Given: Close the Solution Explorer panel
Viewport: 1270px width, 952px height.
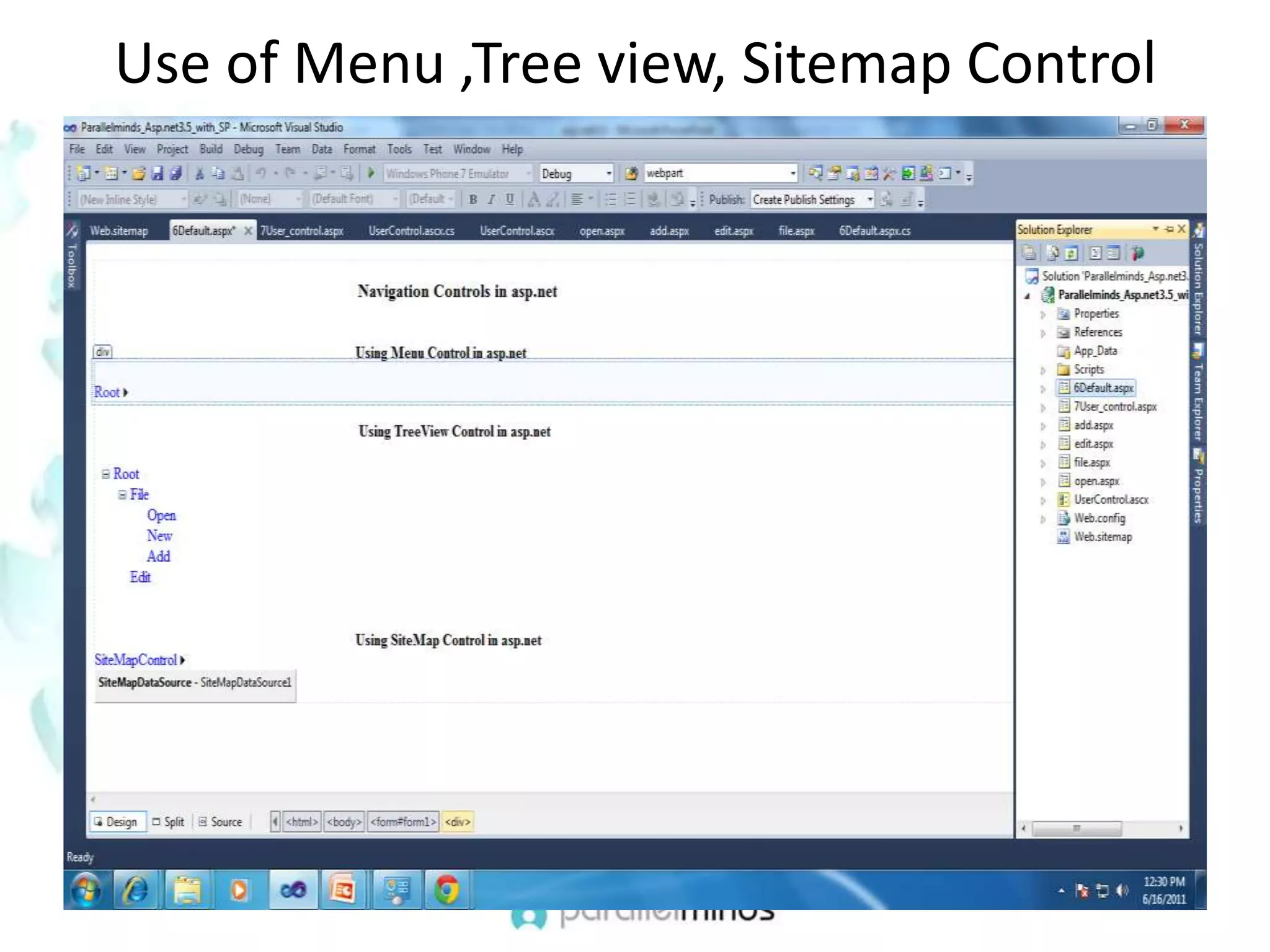Looking at the screenshot, I should click(1181, 229).
